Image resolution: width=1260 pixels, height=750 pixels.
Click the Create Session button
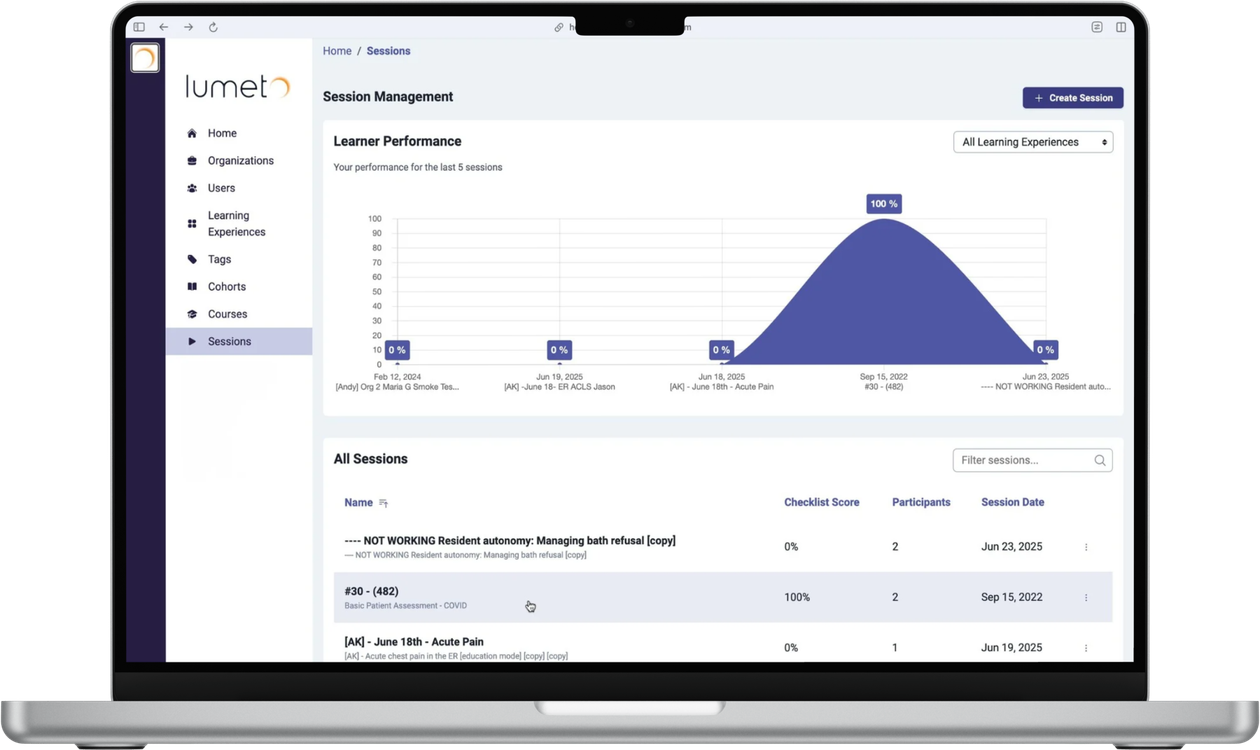[1073, 98]
